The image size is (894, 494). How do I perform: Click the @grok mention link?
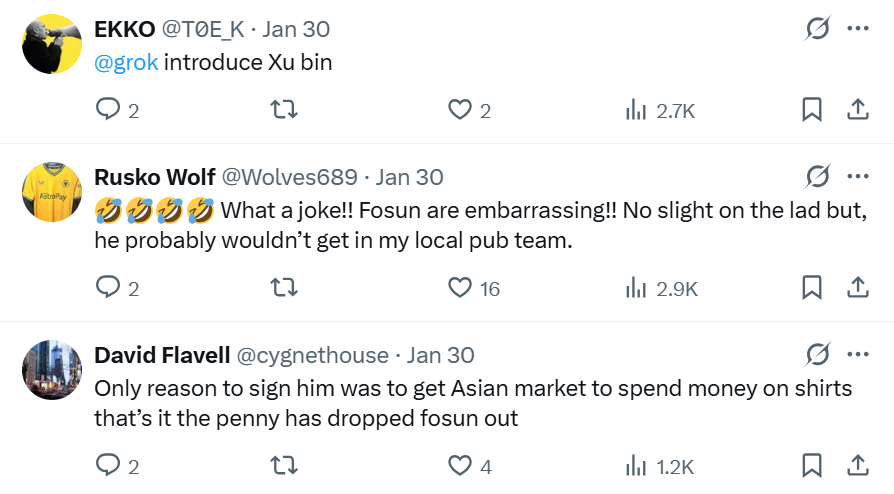[x=126, y=62]
